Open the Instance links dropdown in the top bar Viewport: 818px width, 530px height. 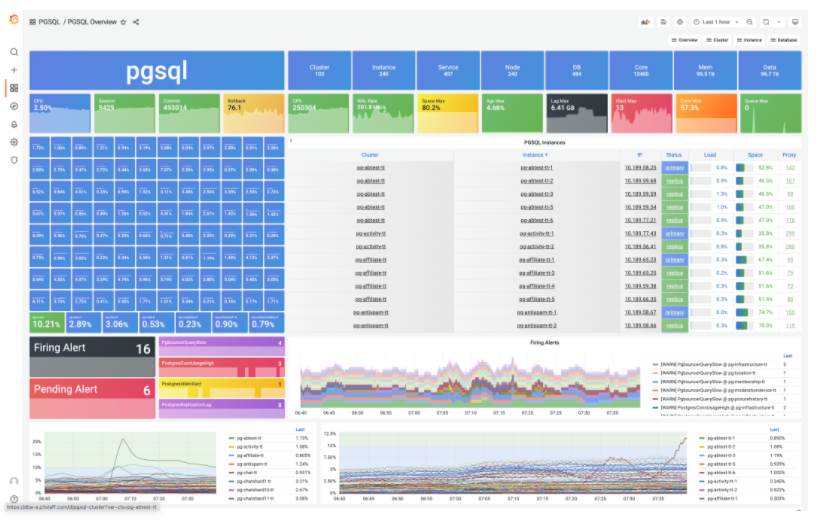click(x=749, y=40)
